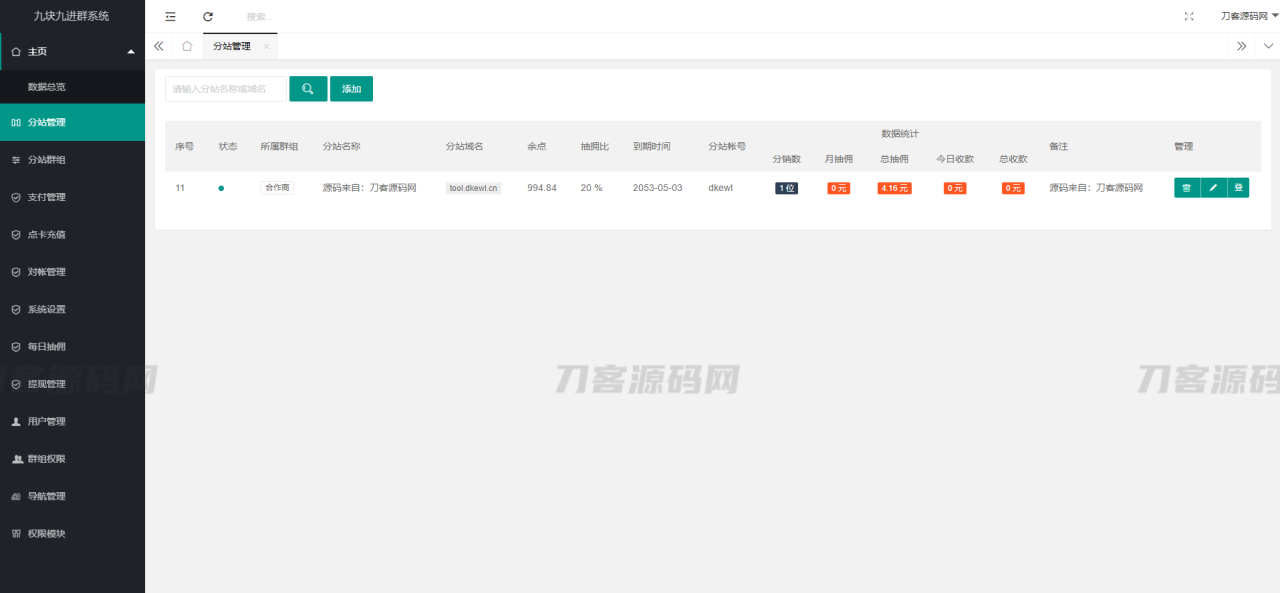Click the sidebar collapse icon in header
This screenshot has width=1280, height=593.
pos(170,16)
